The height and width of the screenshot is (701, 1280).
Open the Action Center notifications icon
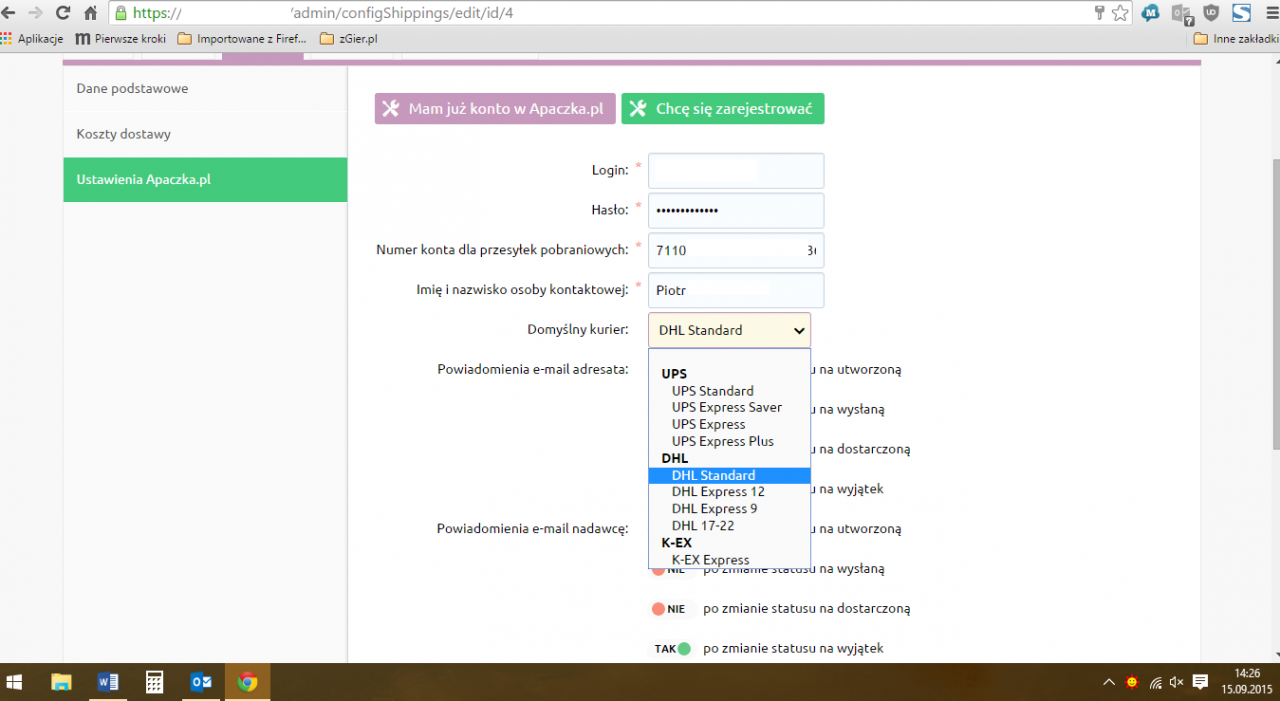tap(1200, 682)
